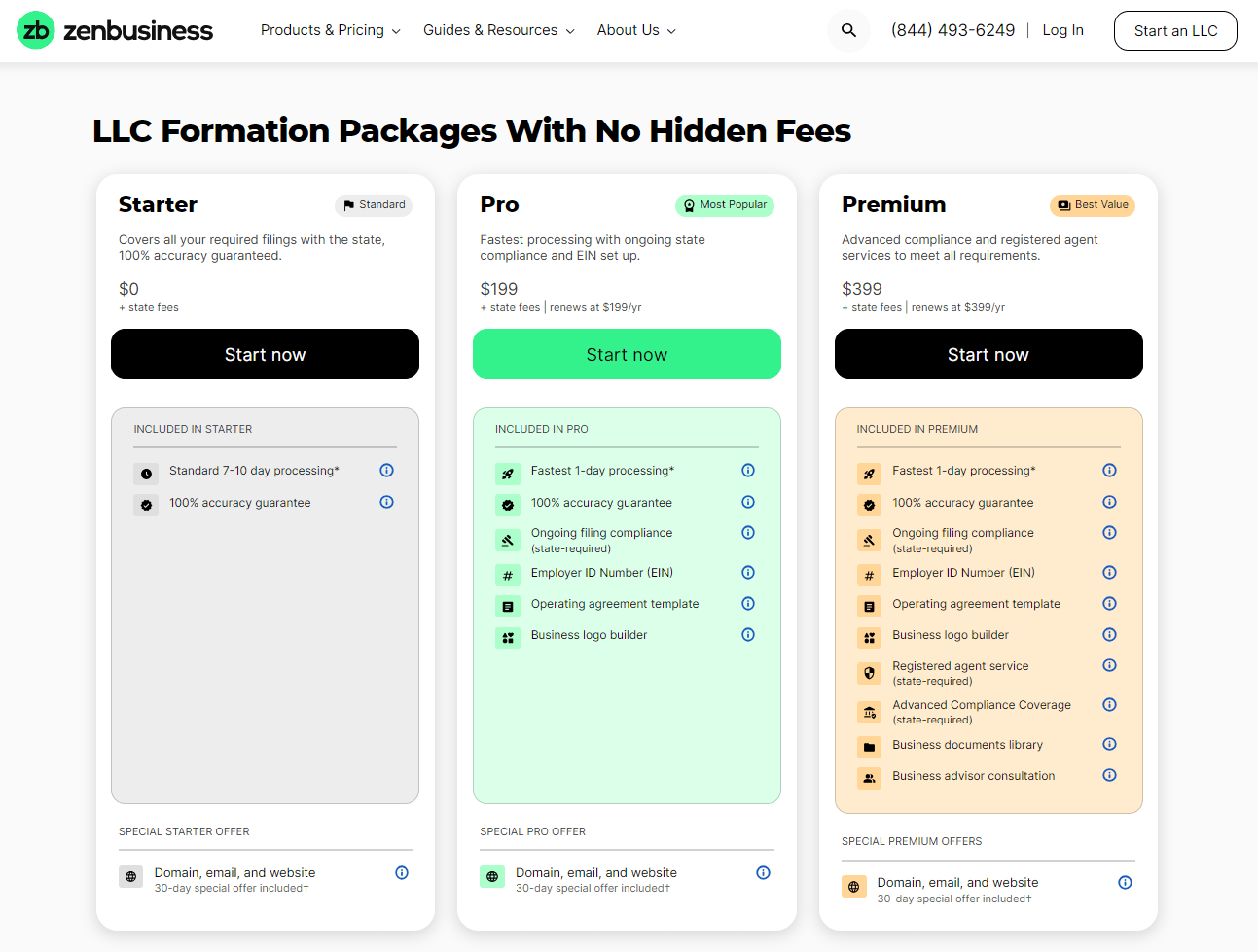Click info icon for Premium Fastest 1-day processing

click(1109, 470)
